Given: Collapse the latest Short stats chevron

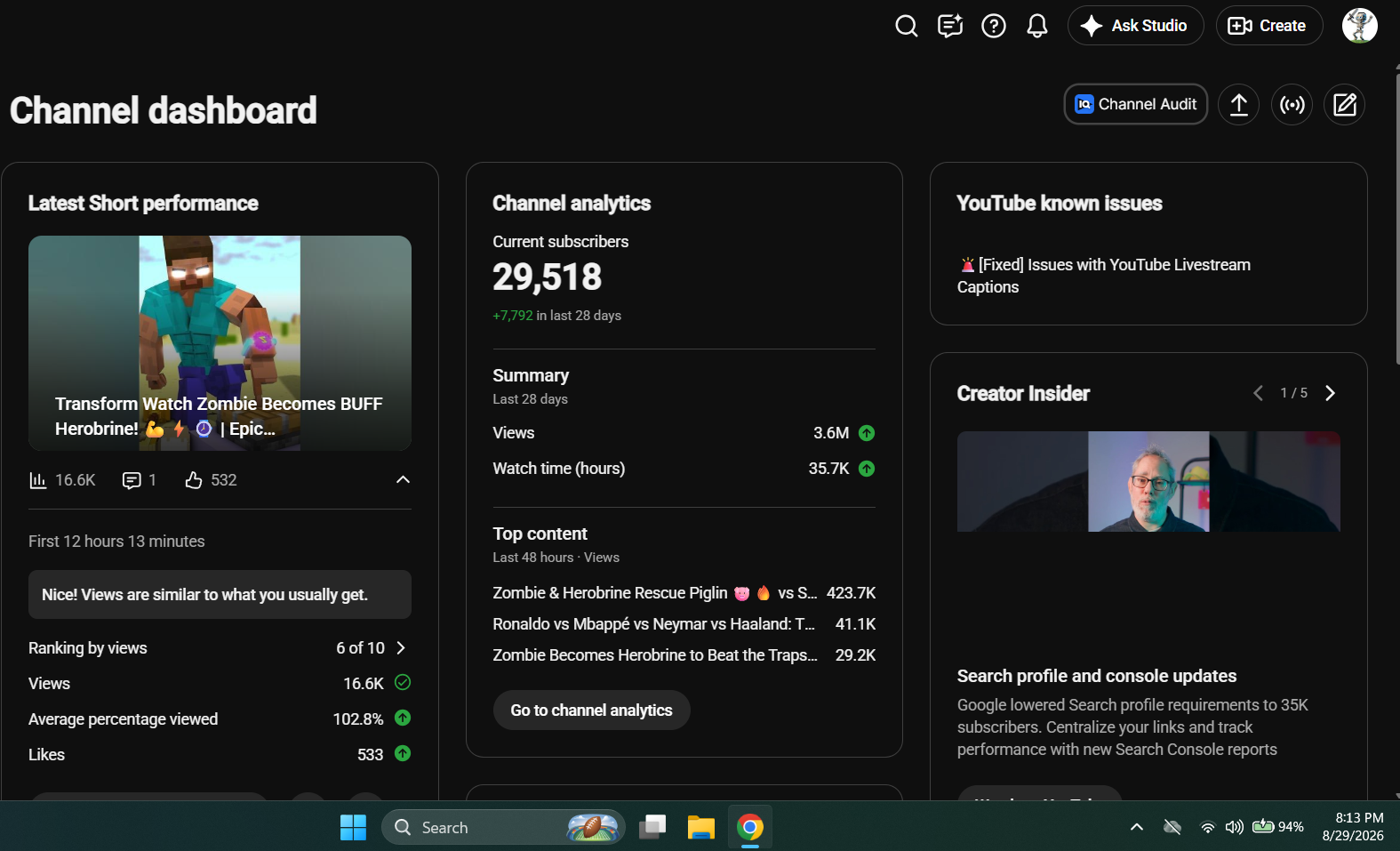Looking at the screenshot, I should (x=403, y=480).
